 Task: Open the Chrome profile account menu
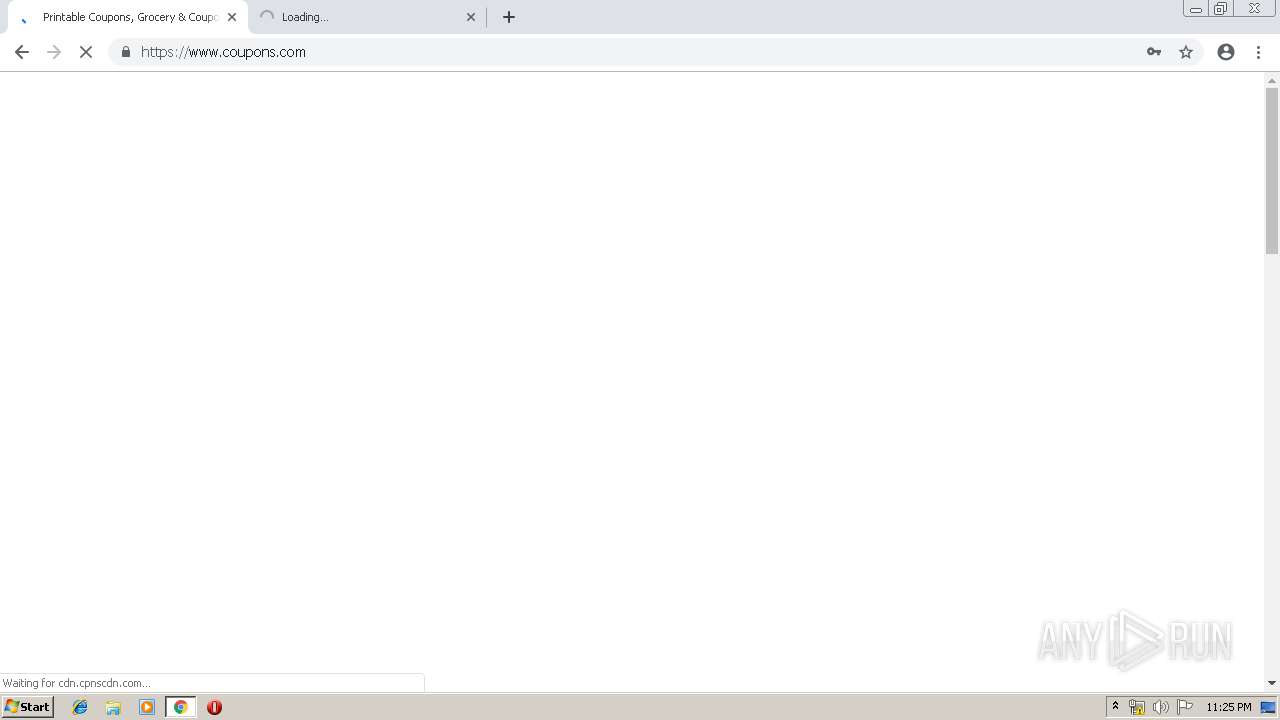click(x=1226, y=52)
